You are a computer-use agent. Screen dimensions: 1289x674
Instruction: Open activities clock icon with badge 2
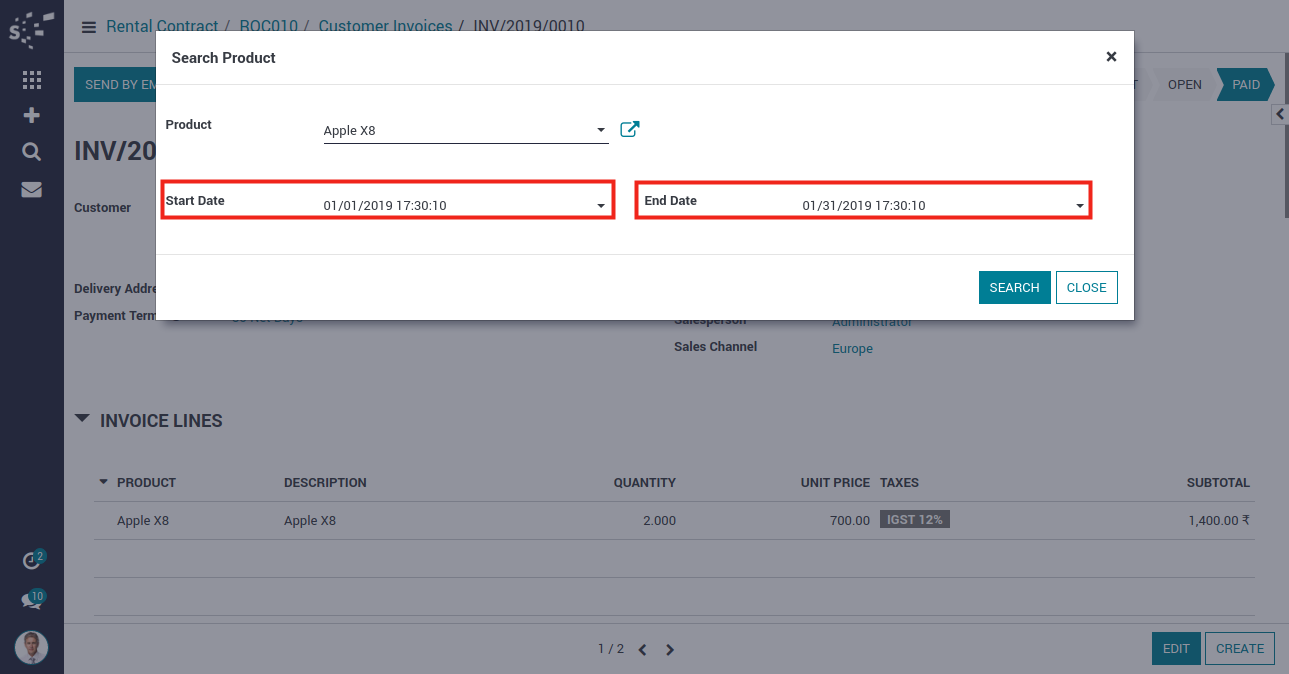pyautogui.click(x=32, y=560)
